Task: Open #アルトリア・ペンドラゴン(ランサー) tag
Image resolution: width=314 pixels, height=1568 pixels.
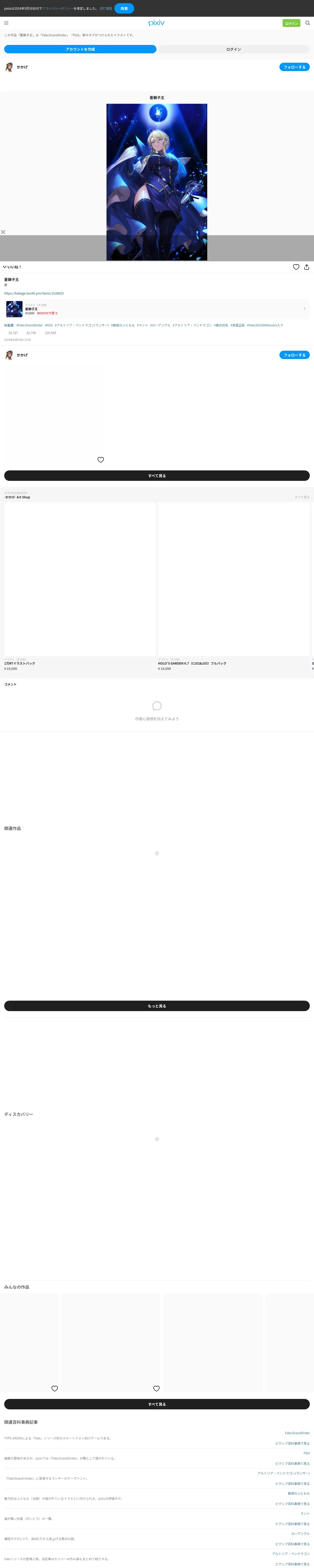Action: click(x=82, y=325)
